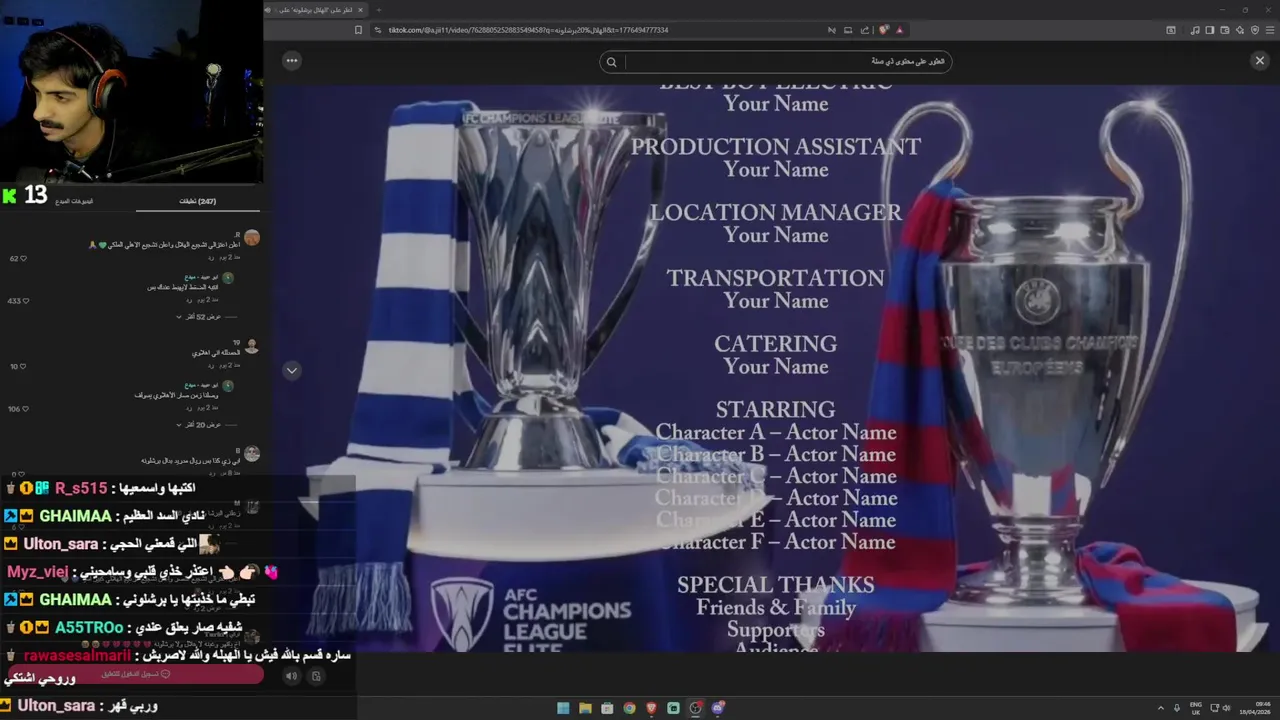Close the TikTok video viewer
Viewport: 1280px width, 720px height.
1259,61
